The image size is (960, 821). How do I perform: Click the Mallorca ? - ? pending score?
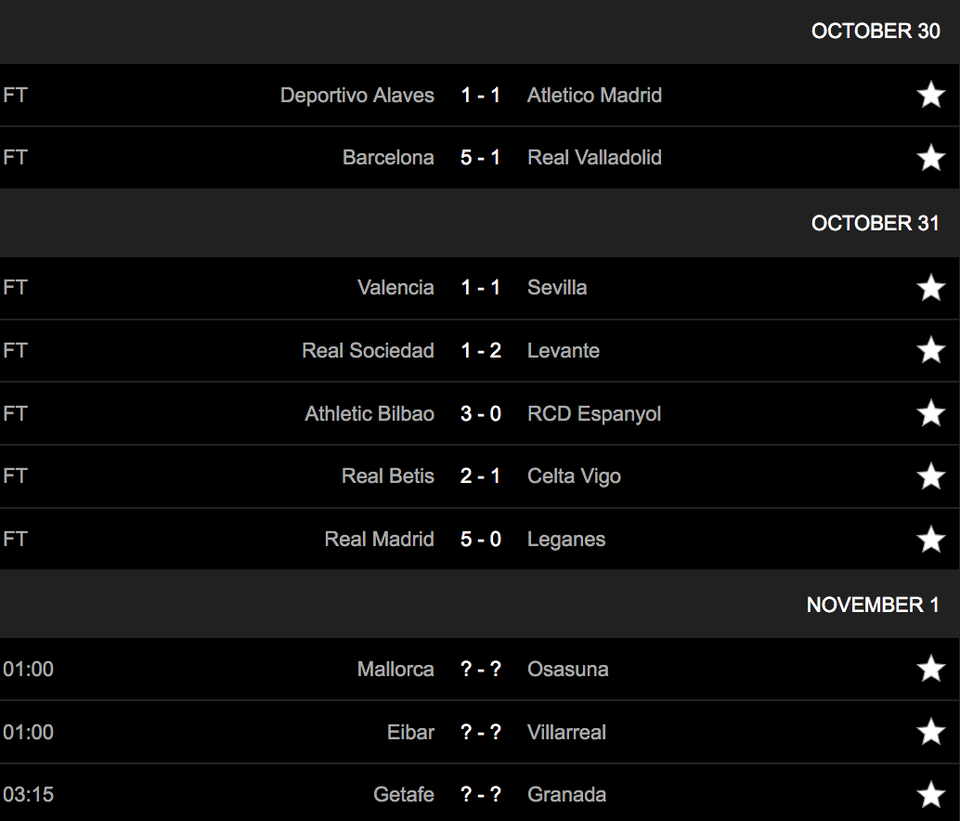481,669
